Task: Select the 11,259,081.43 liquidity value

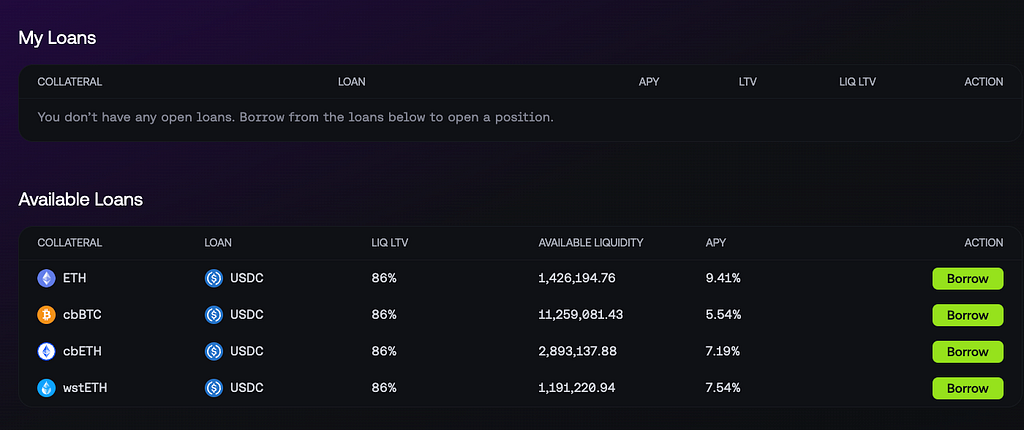Action: coord(581,315)
